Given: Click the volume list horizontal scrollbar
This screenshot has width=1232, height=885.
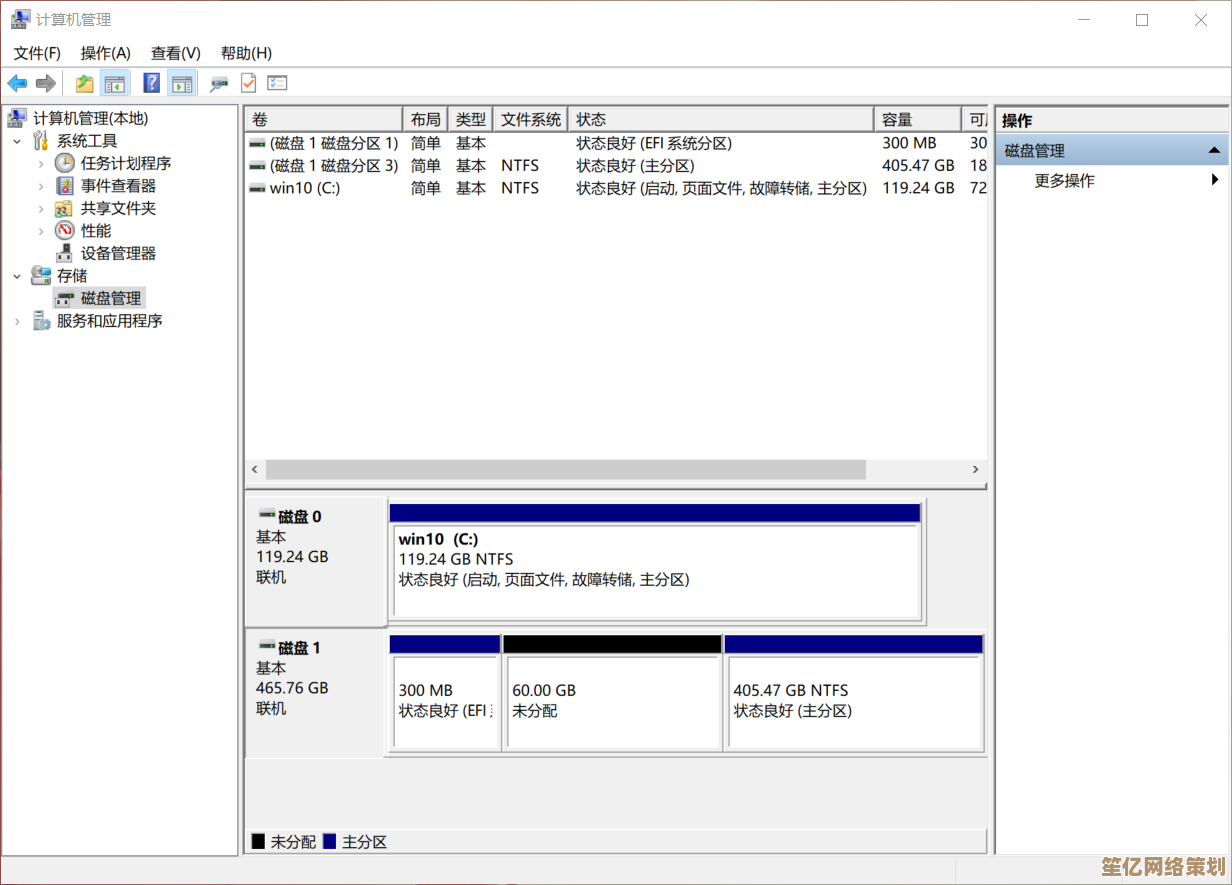Looking at the screenshot, I should 565,470.
